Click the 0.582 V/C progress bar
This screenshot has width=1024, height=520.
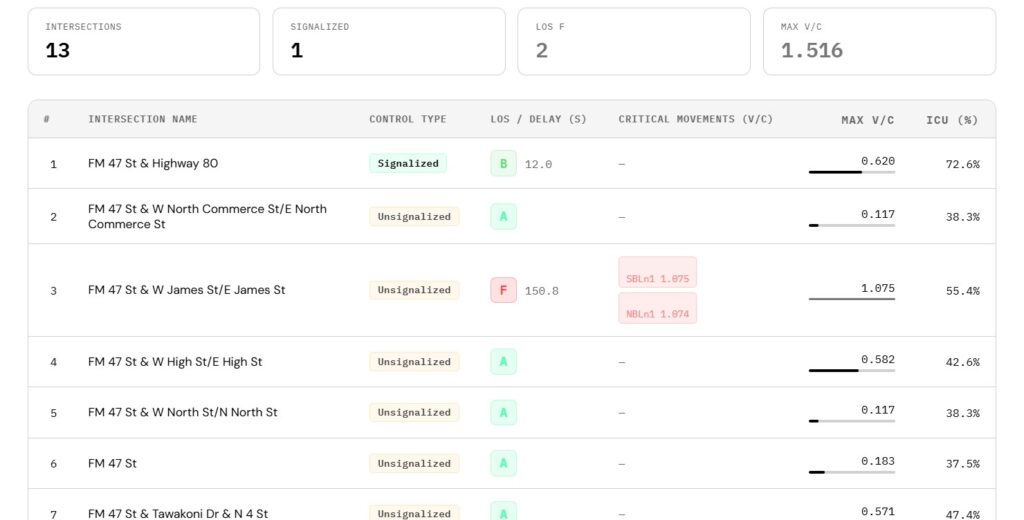coord(852,370)
